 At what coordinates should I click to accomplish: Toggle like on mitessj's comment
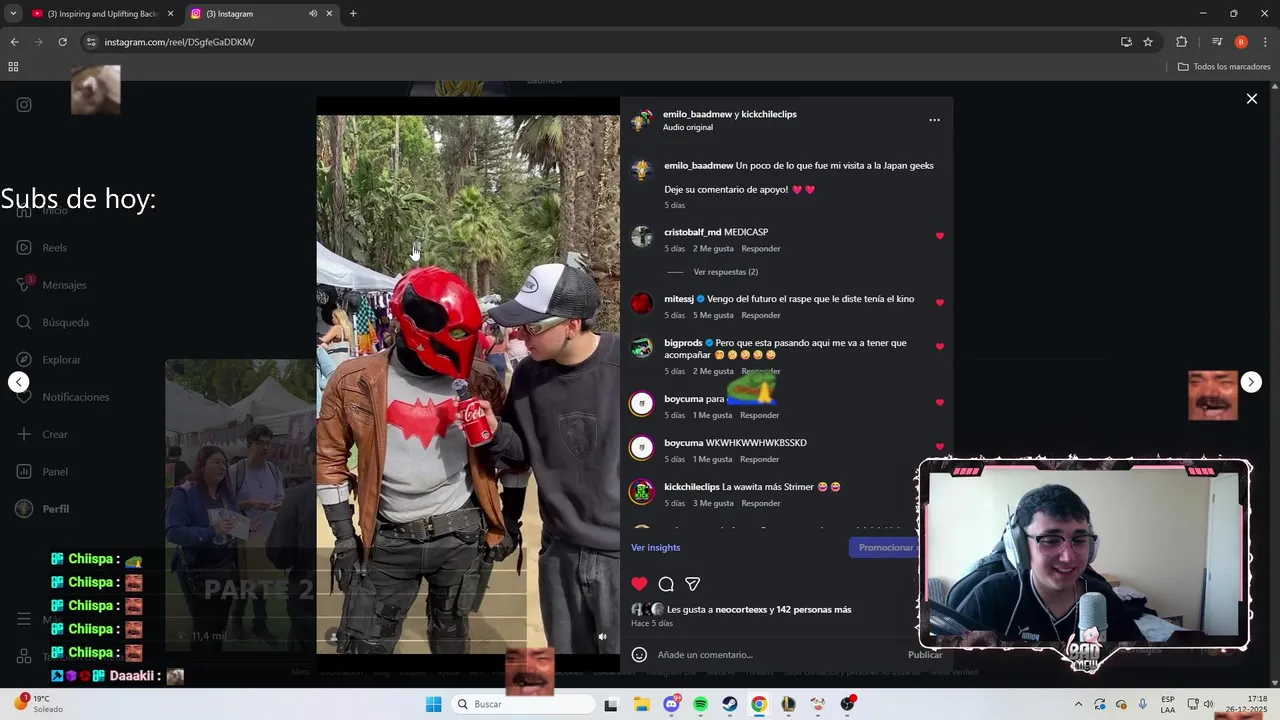939,302
